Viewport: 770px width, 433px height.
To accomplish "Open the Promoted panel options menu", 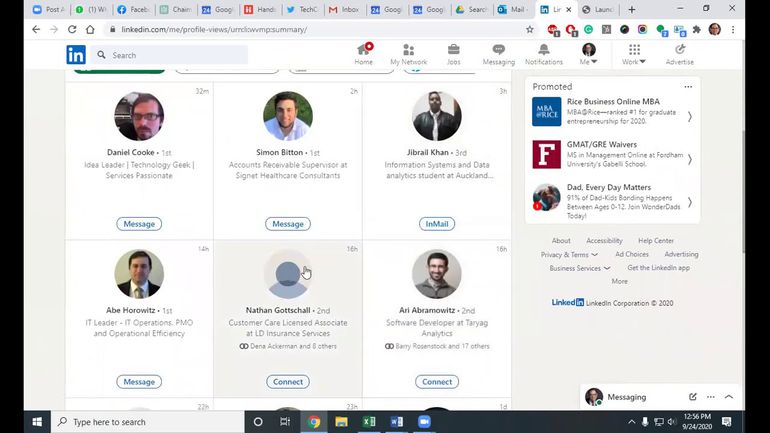I will [688, 87].
